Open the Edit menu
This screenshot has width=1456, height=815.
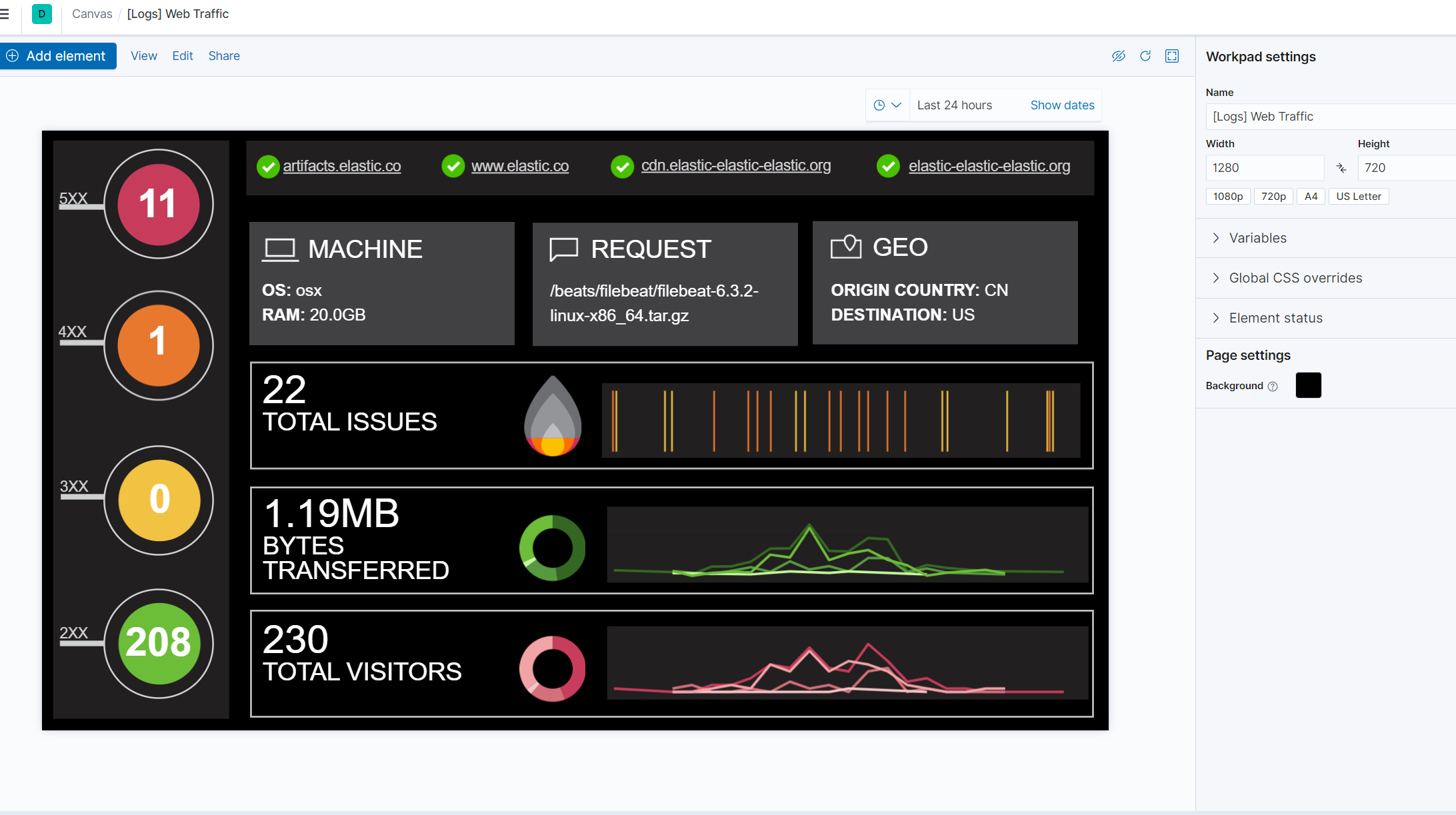coord(183,56)
